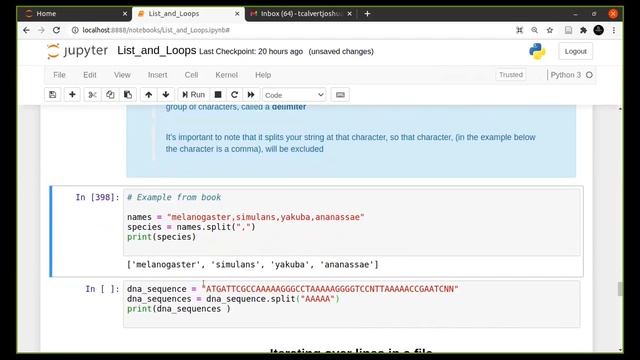This screenshot has width=640, height=360.
Task: Run the selected cell
Action: [193, 95]
